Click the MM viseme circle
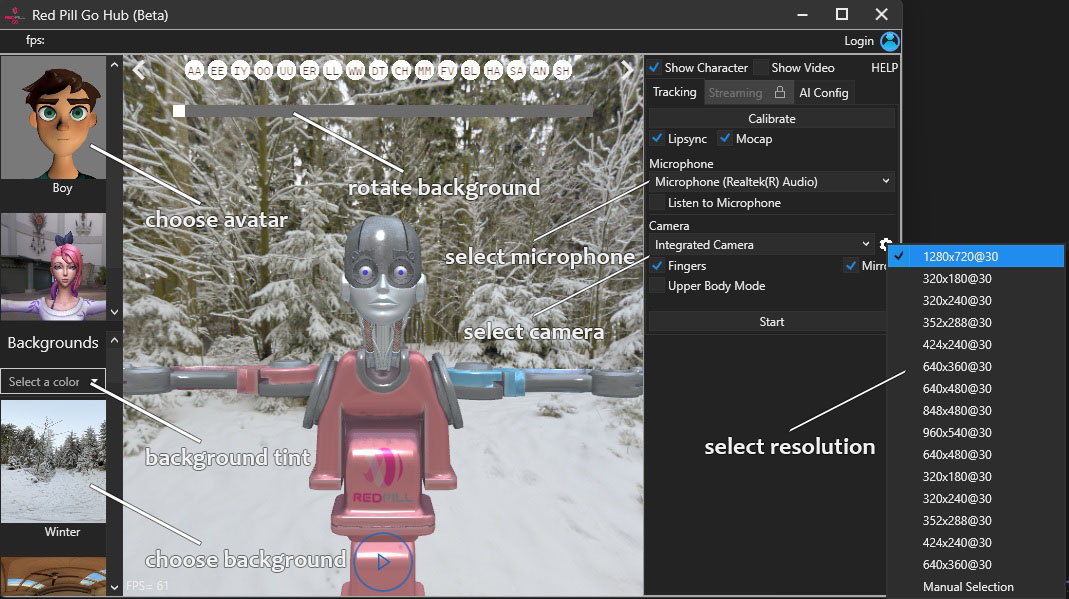 point(424,70)
